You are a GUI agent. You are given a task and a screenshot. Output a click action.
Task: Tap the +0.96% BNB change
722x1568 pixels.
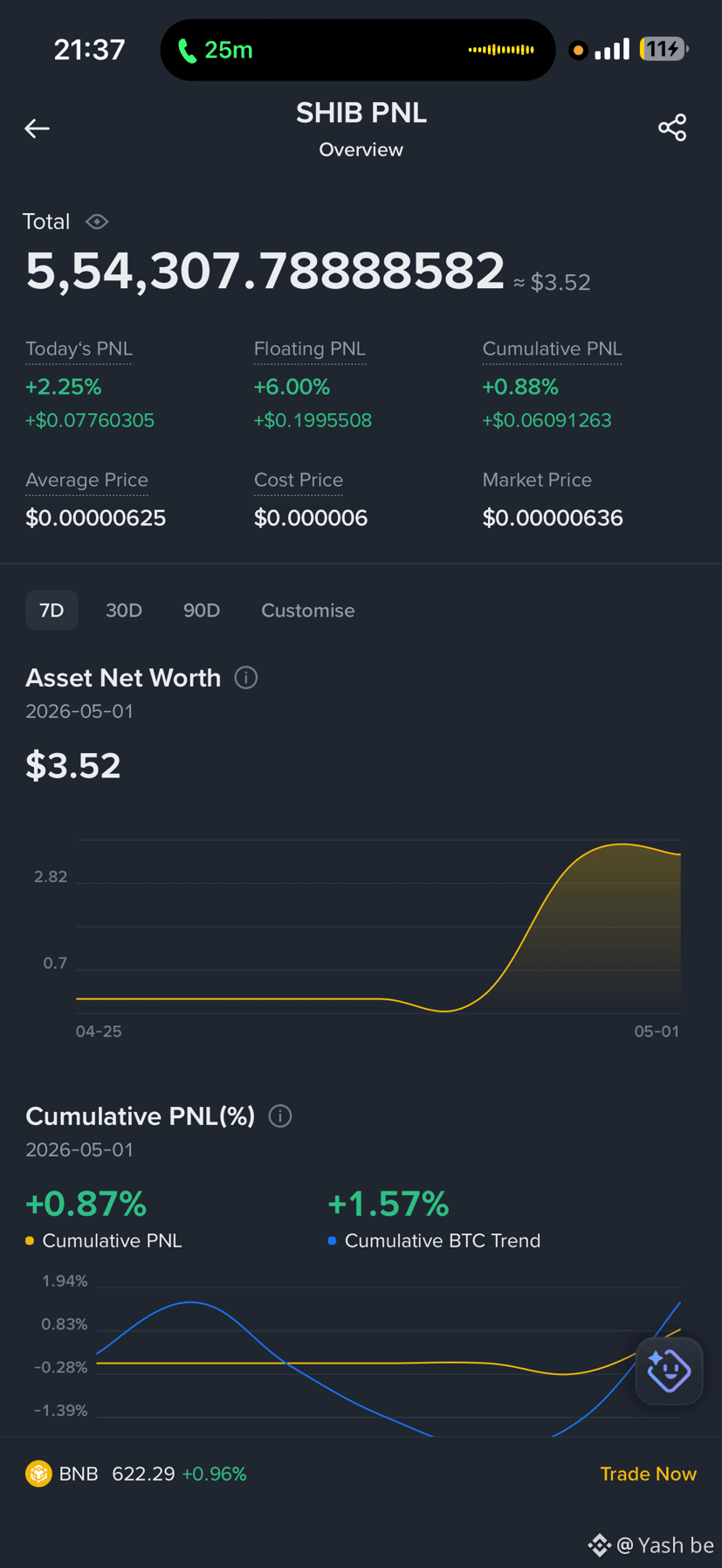(x=214, y=1474)
